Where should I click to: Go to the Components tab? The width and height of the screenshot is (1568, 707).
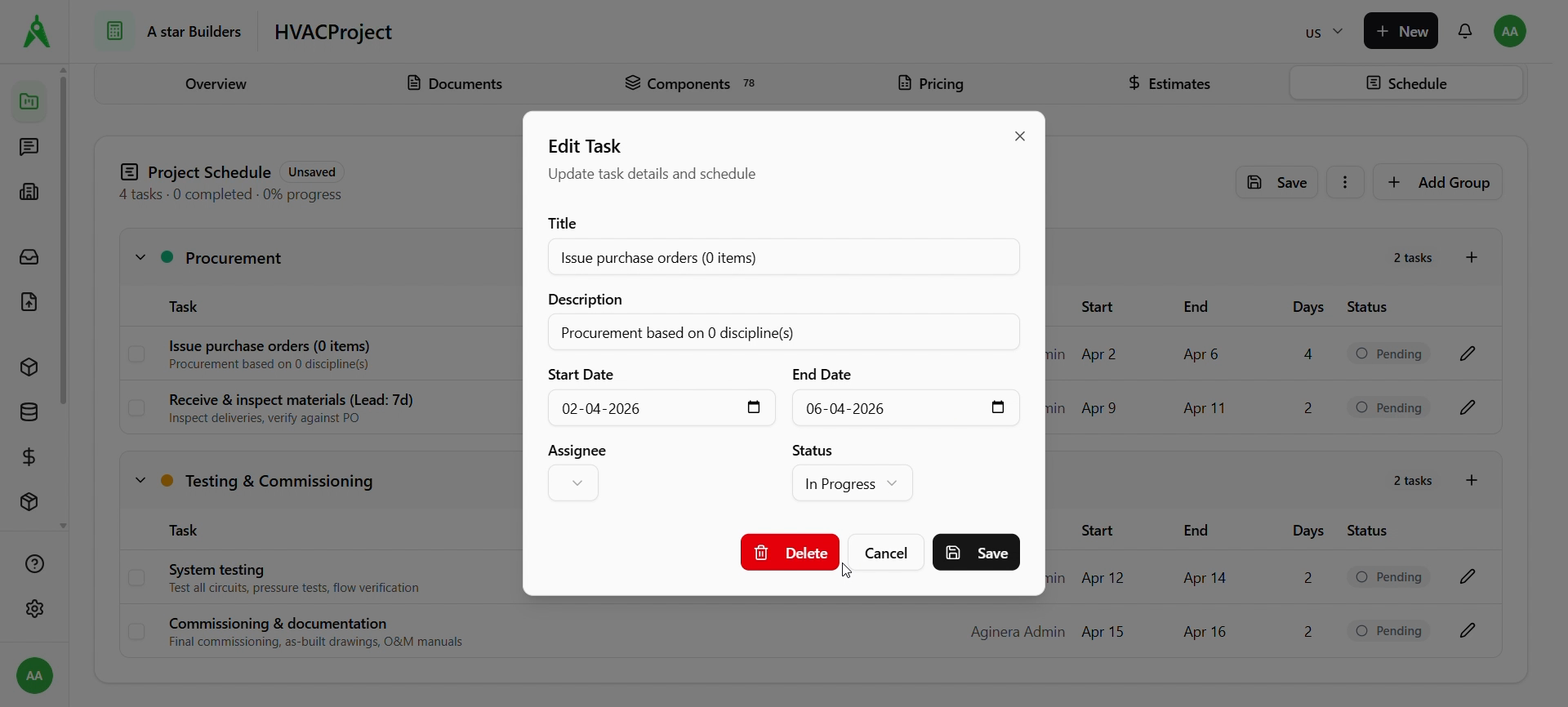click(x=688, y=83)
